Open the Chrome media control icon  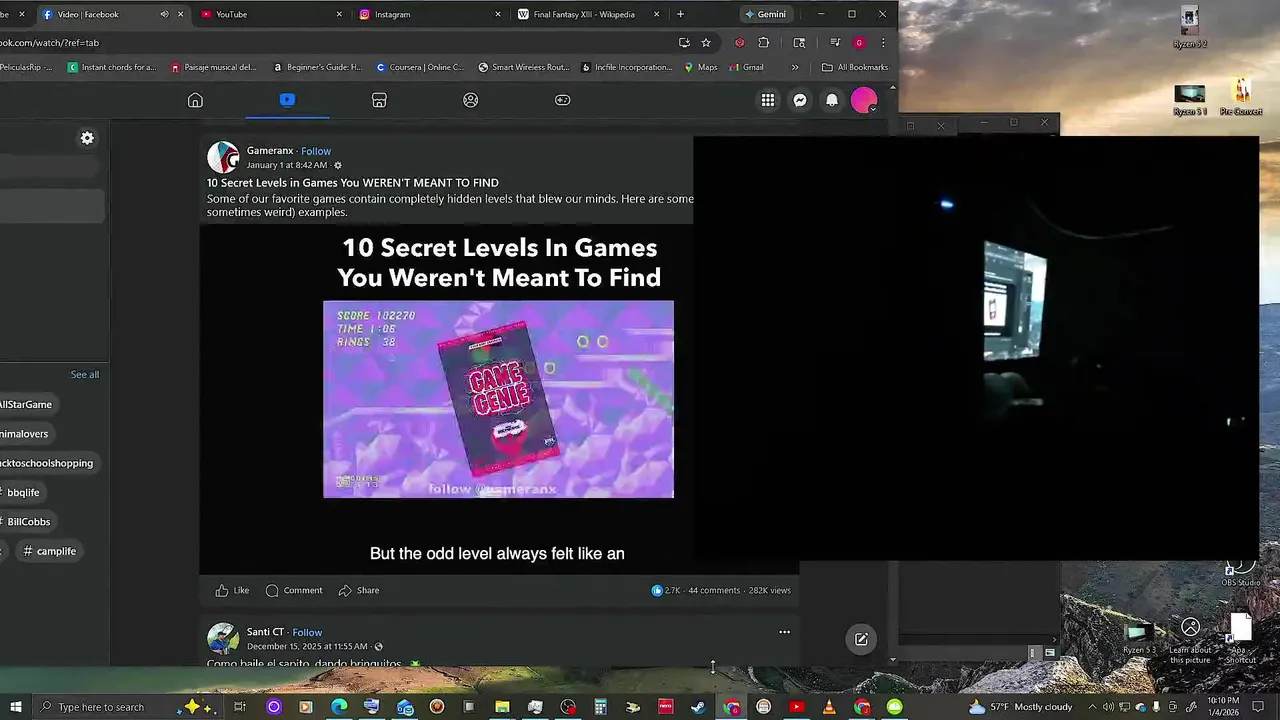coord(835,42)
